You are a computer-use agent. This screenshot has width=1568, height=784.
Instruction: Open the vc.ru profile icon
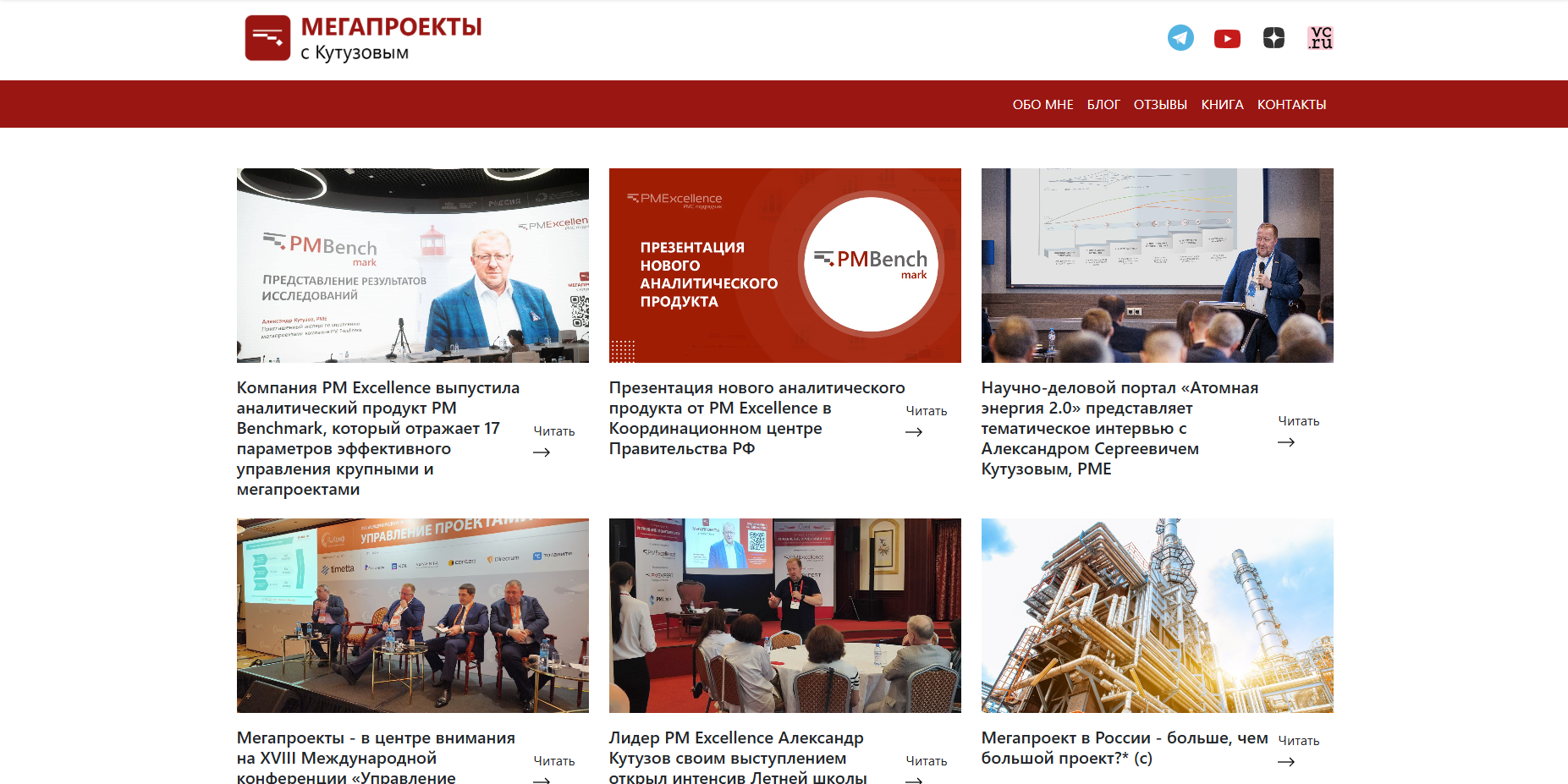click(1320, 38)
